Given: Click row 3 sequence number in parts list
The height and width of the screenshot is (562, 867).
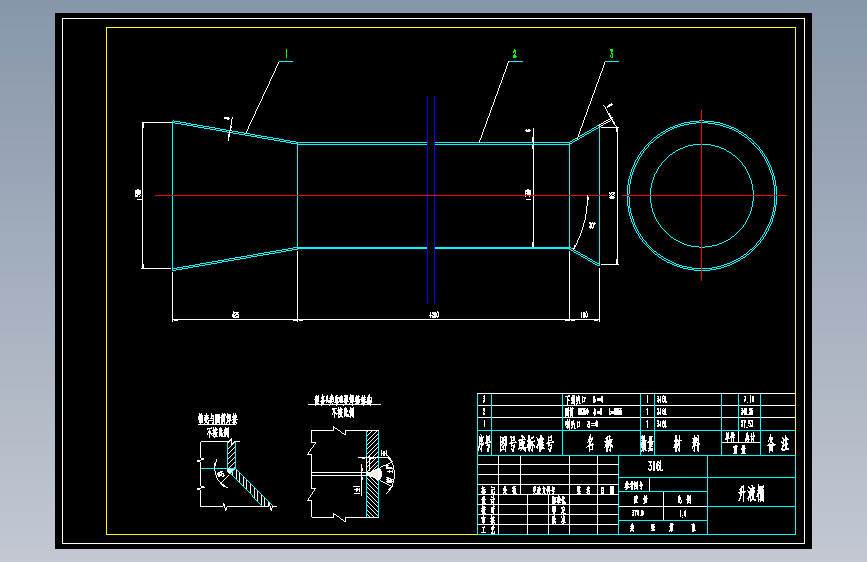Looking at the screenshot, I should pyautogui.click(x=484, y=399).
